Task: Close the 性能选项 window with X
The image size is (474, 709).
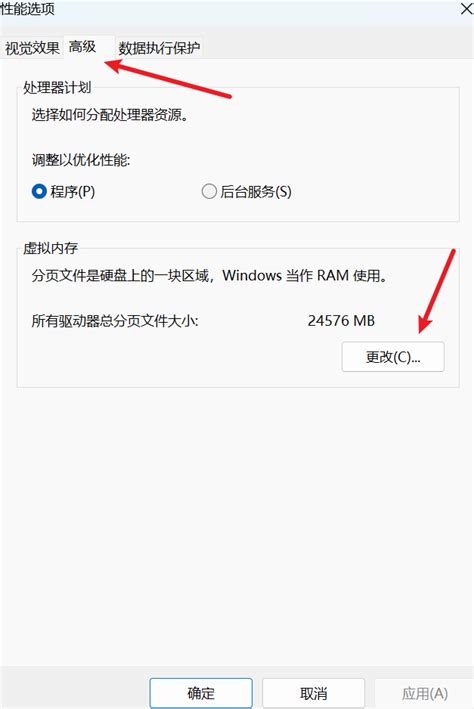Action: pos(467,9)
